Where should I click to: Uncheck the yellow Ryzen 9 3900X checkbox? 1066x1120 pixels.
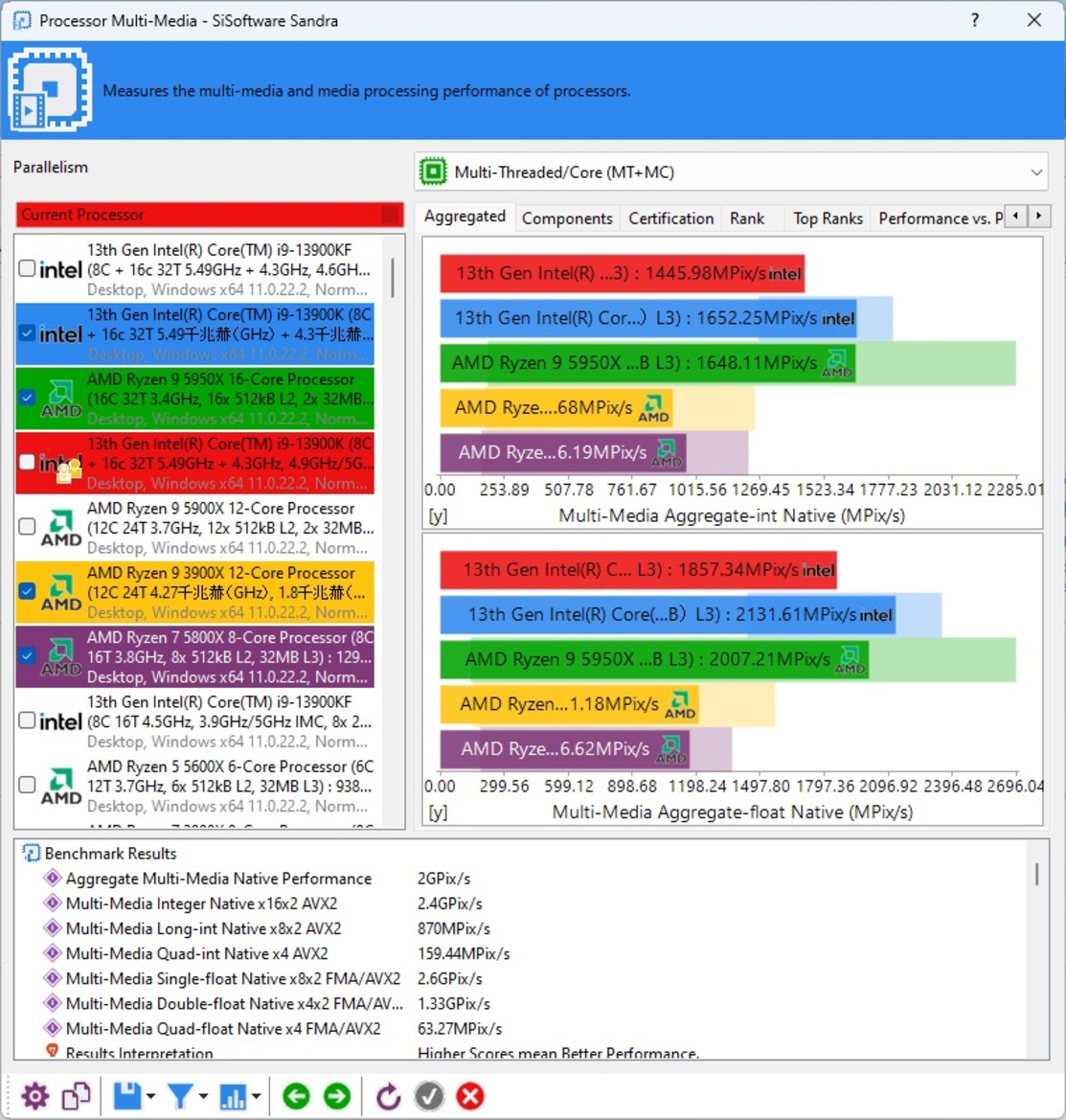27,591
